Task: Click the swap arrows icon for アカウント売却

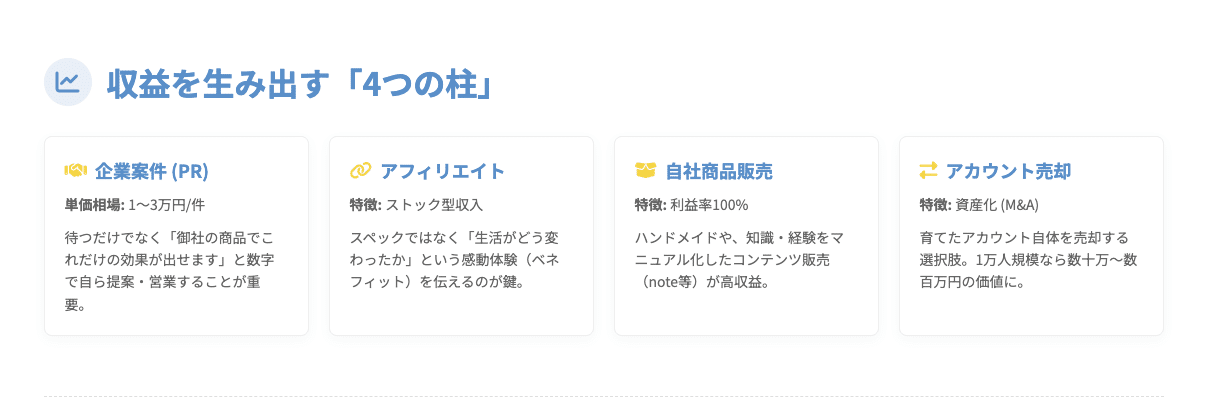Action: [929, 171]
